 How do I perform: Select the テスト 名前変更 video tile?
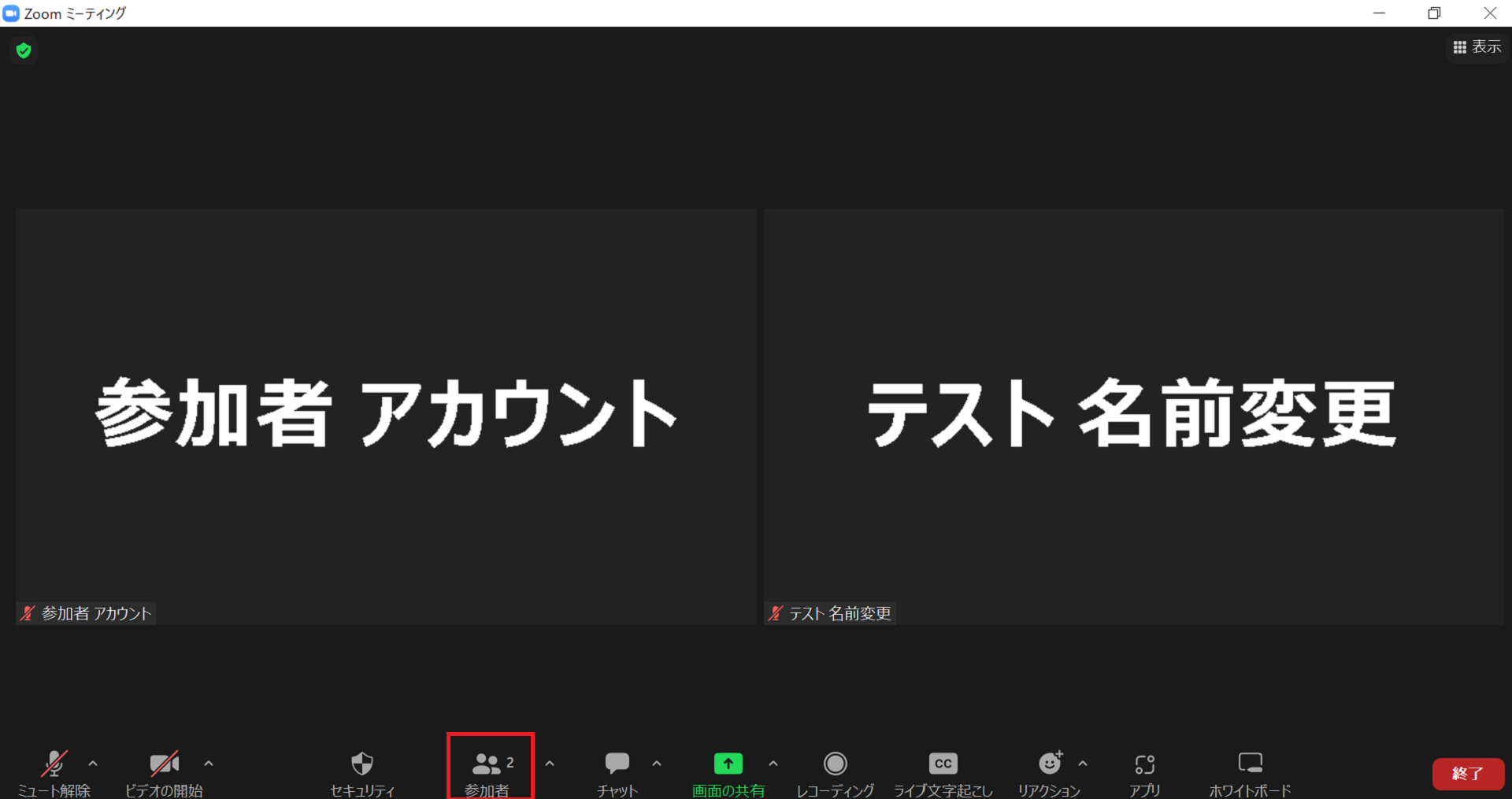1133,416
